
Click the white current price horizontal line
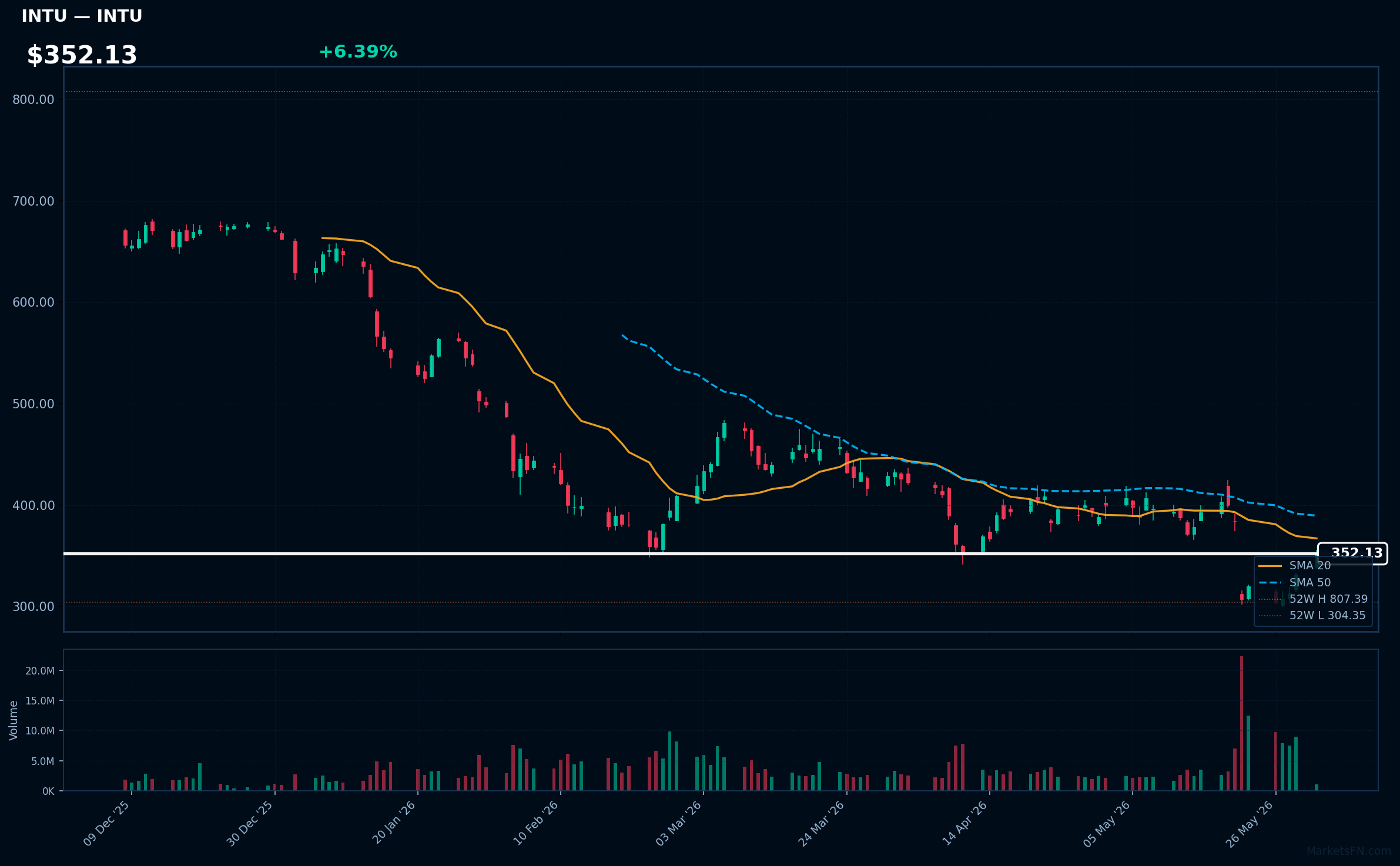pyautogui.click(x=691, y=553)
